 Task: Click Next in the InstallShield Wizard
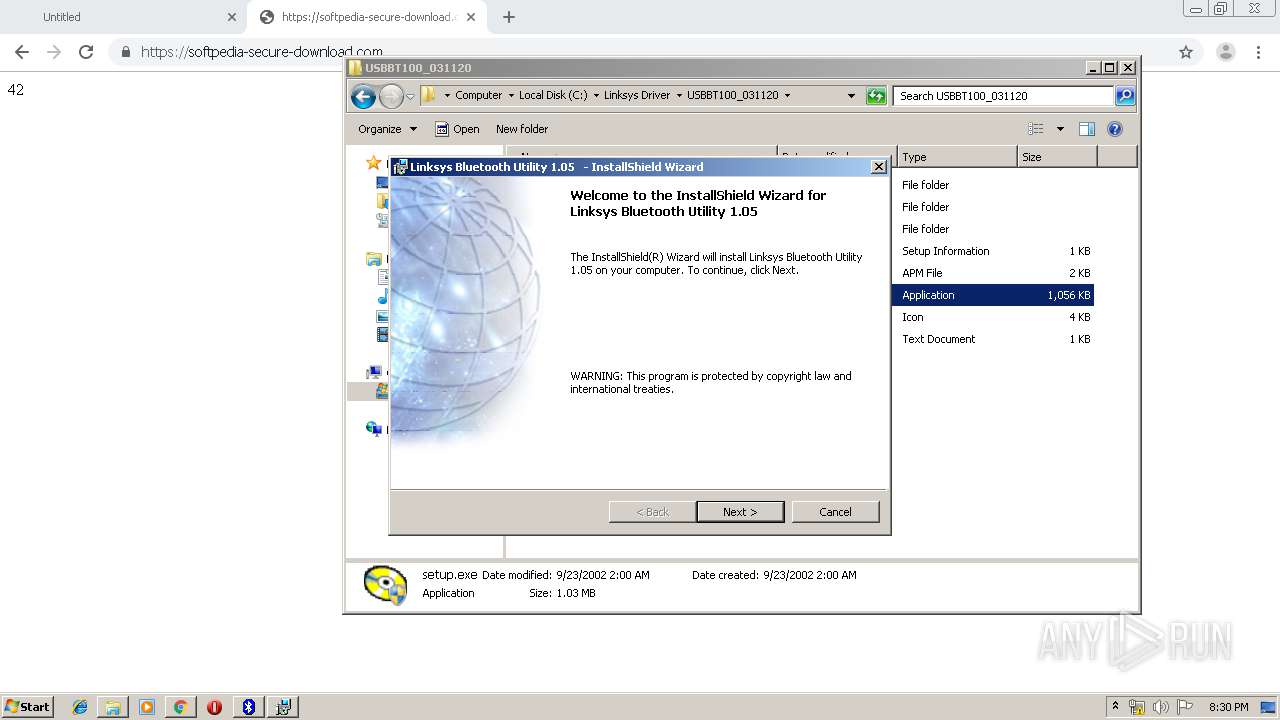click(x=740, y=511)
